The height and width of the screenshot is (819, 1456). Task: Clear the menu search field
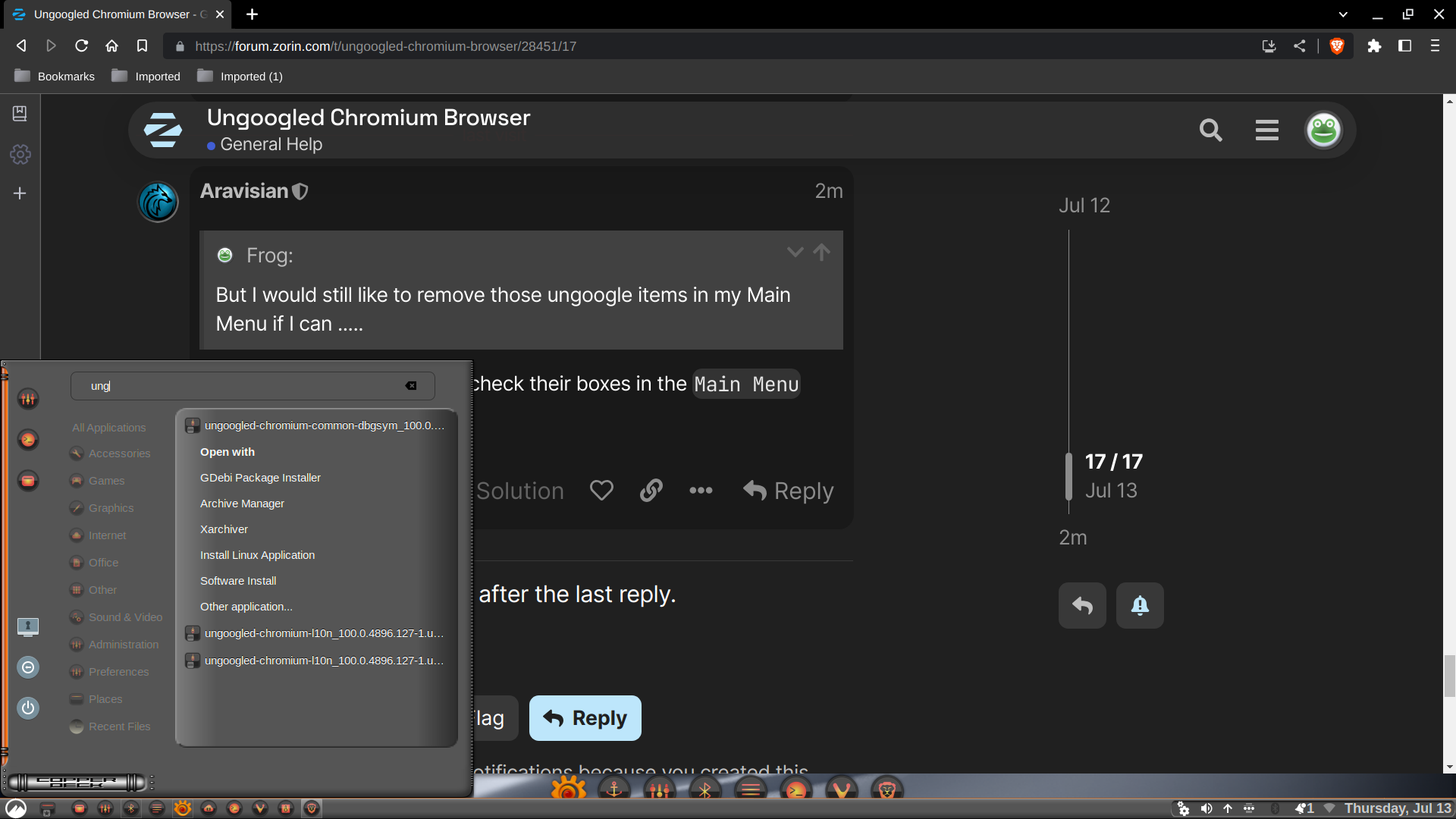click(411, 385)
